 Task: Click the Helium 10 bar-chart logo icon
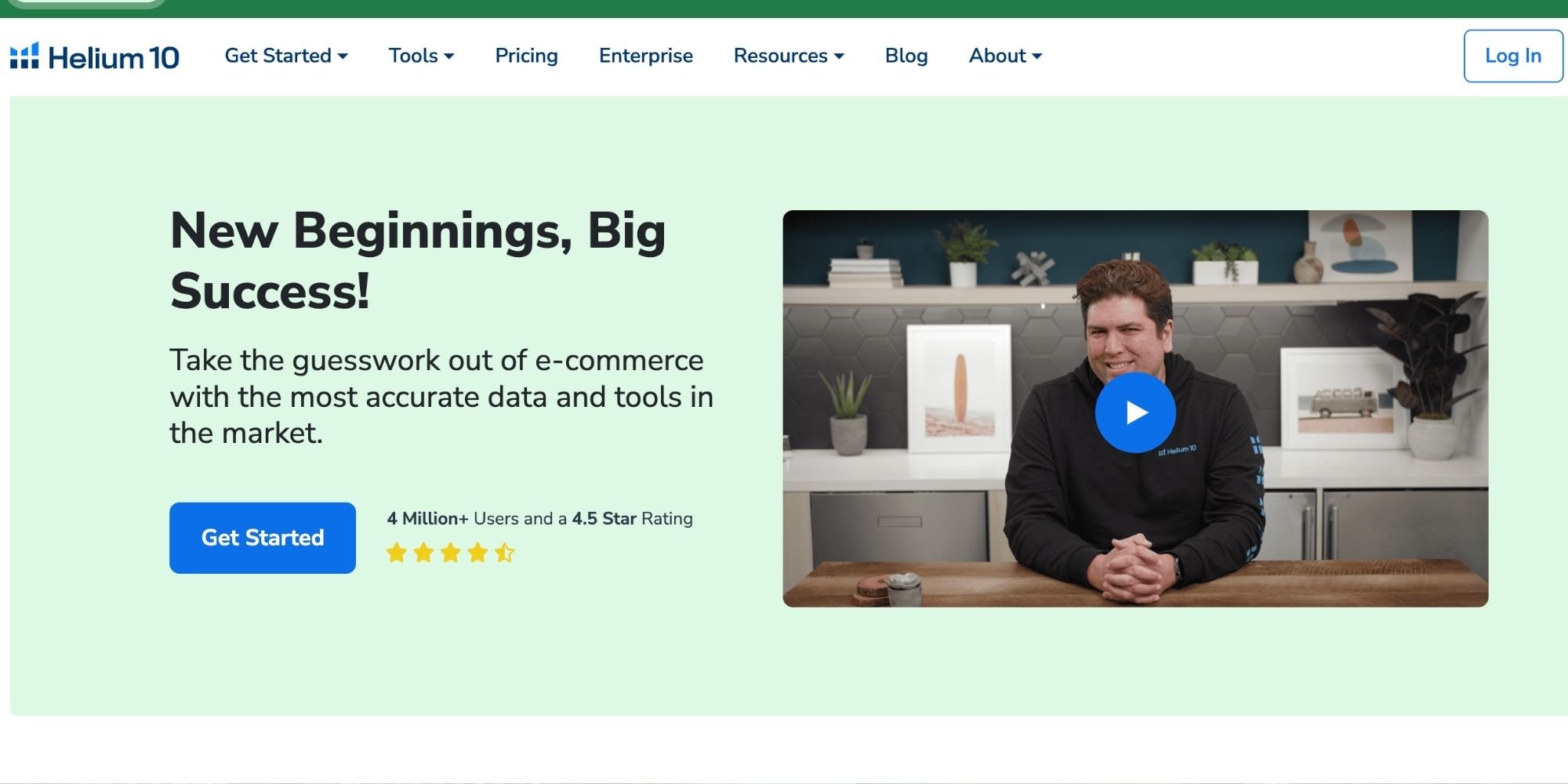[x=24, y=56]
